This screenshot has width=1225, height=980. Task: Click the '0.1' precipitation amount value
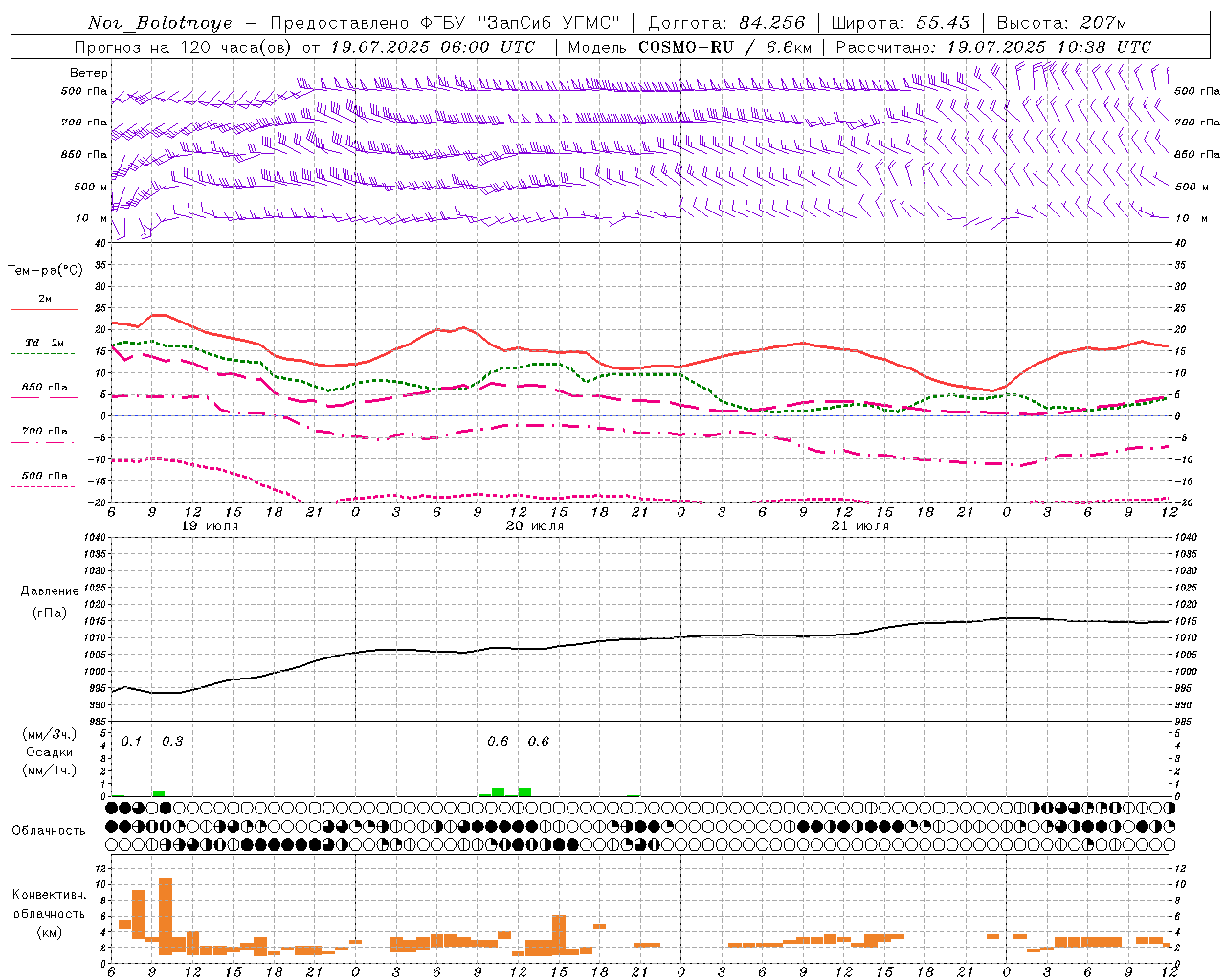click(x=131, y=742)
